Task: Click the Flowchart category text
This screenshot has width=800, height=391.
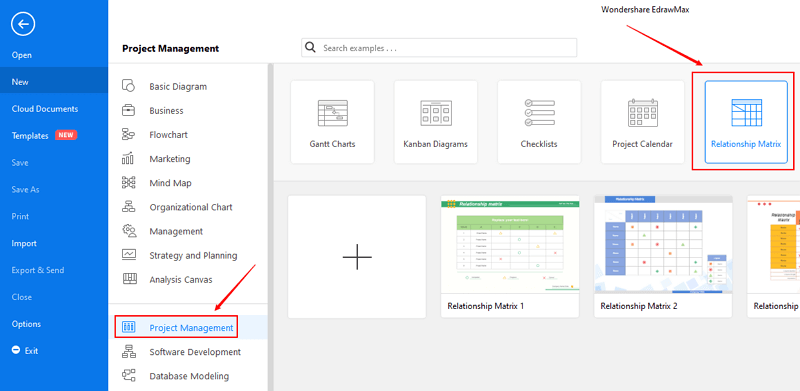Action: coord(168,135)
